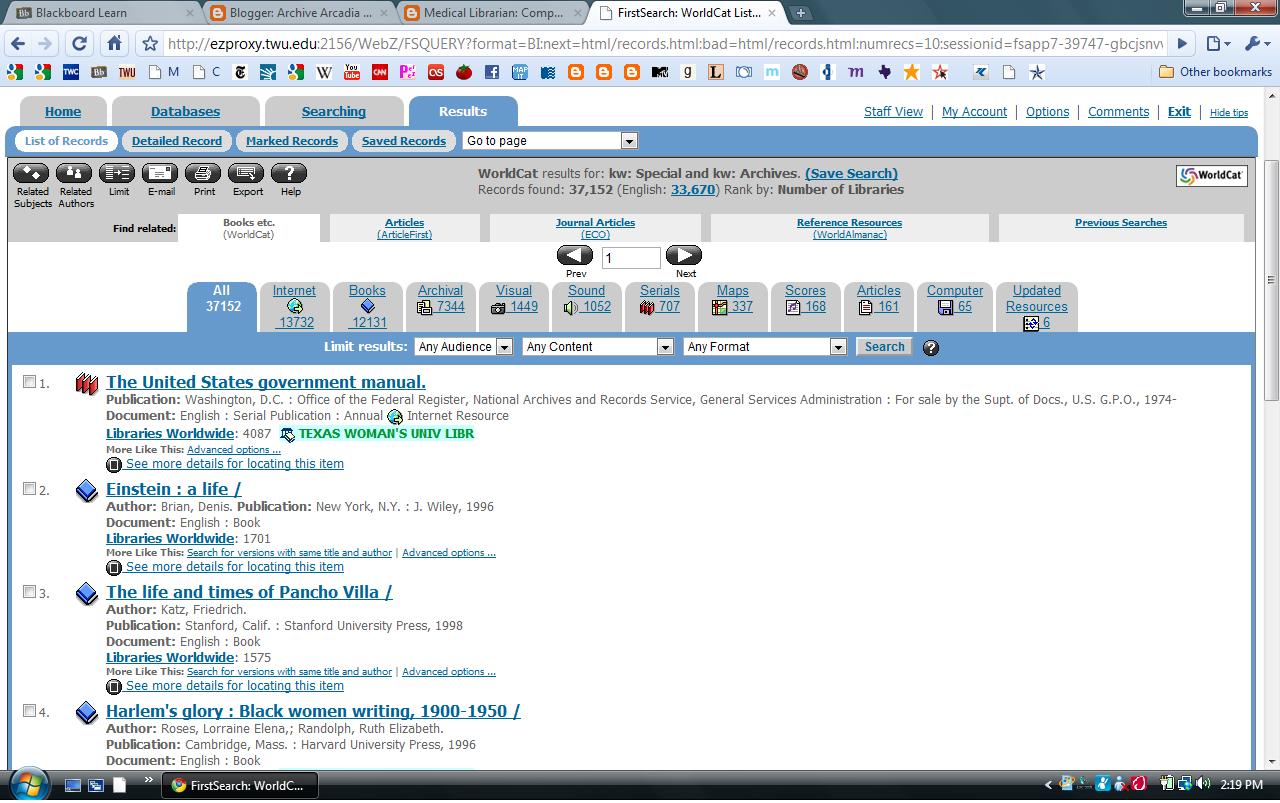Viewport: 1280px width, 803px height.
Task: Open the Go to page dropdown
Action: (x=550, y=141)
